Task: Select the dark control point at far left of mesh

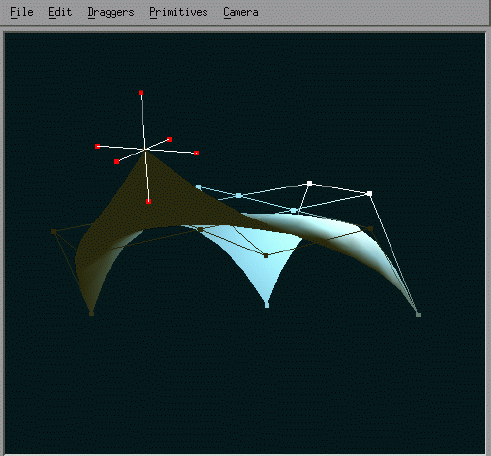Action: click(x=53, y=231)
